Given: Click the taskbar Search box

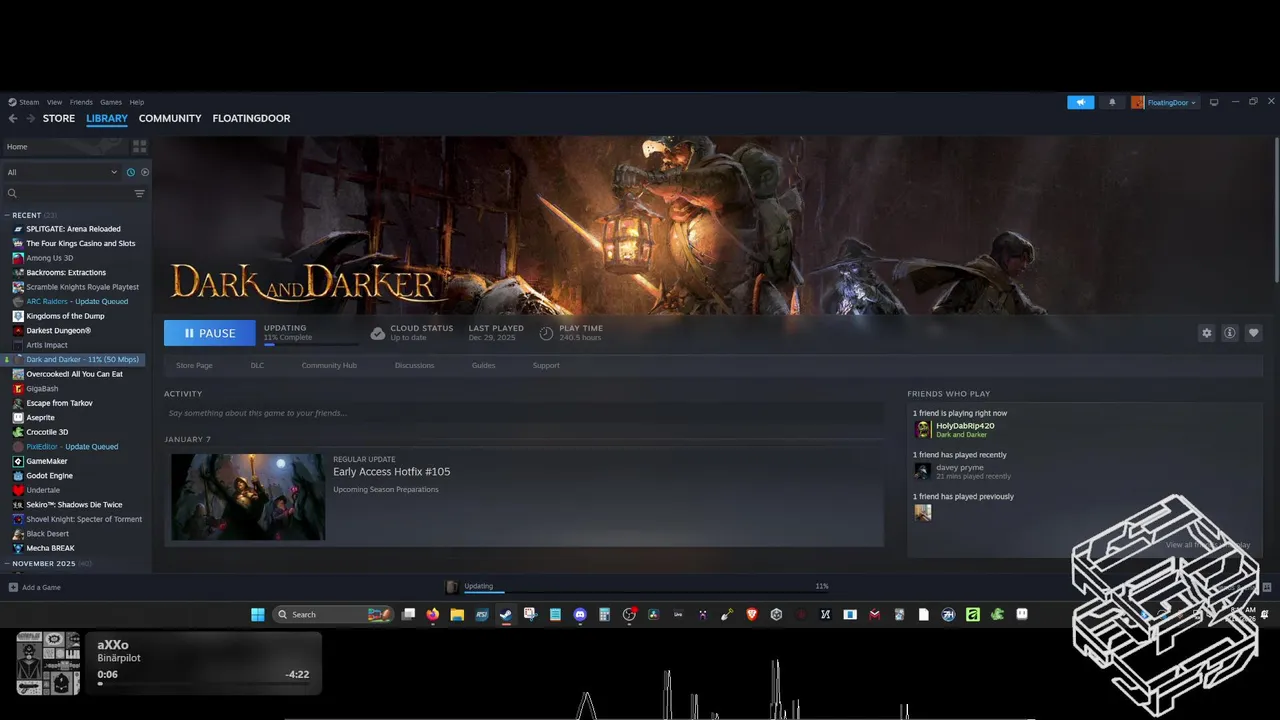Looking at the screenshot, I should click(333, 614).
